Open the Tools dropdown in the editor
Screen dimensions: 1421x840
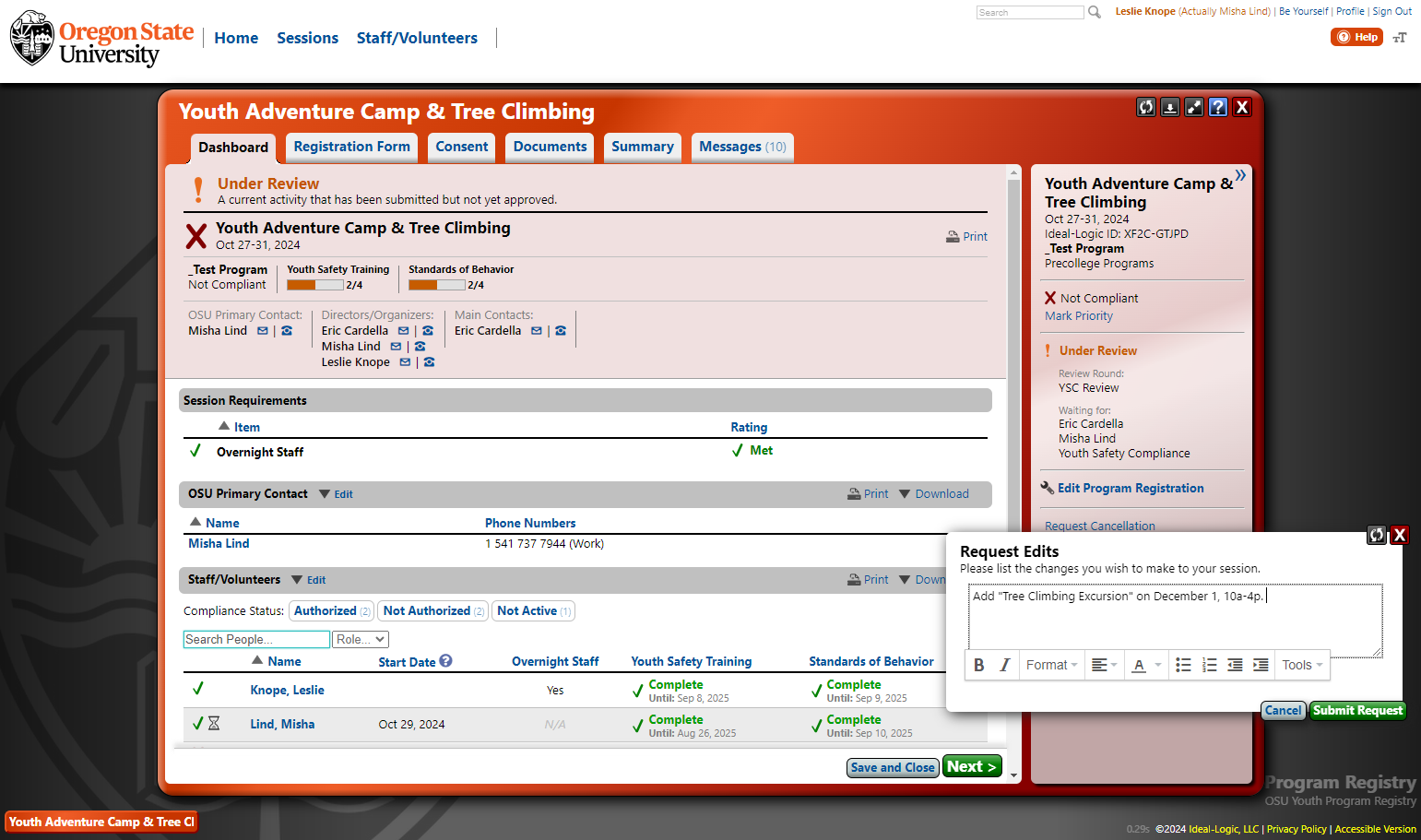click(1302, 665)
